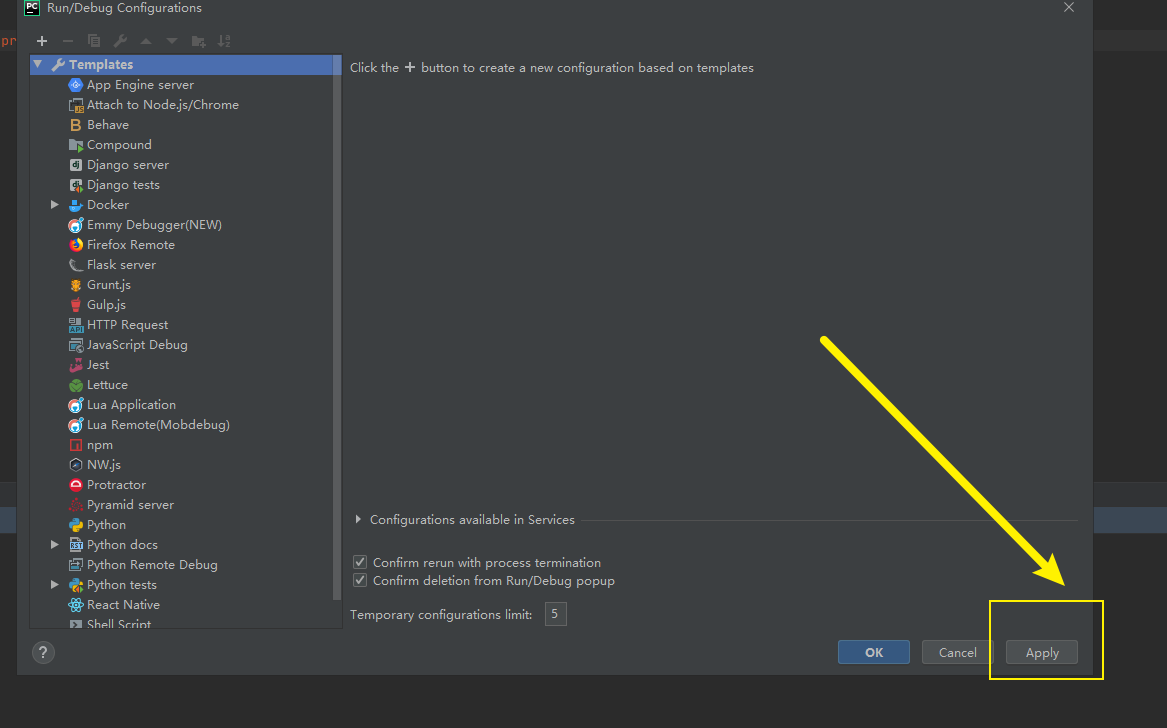Click the Copy Configuration toolbar icon

(x=93, y=41)
